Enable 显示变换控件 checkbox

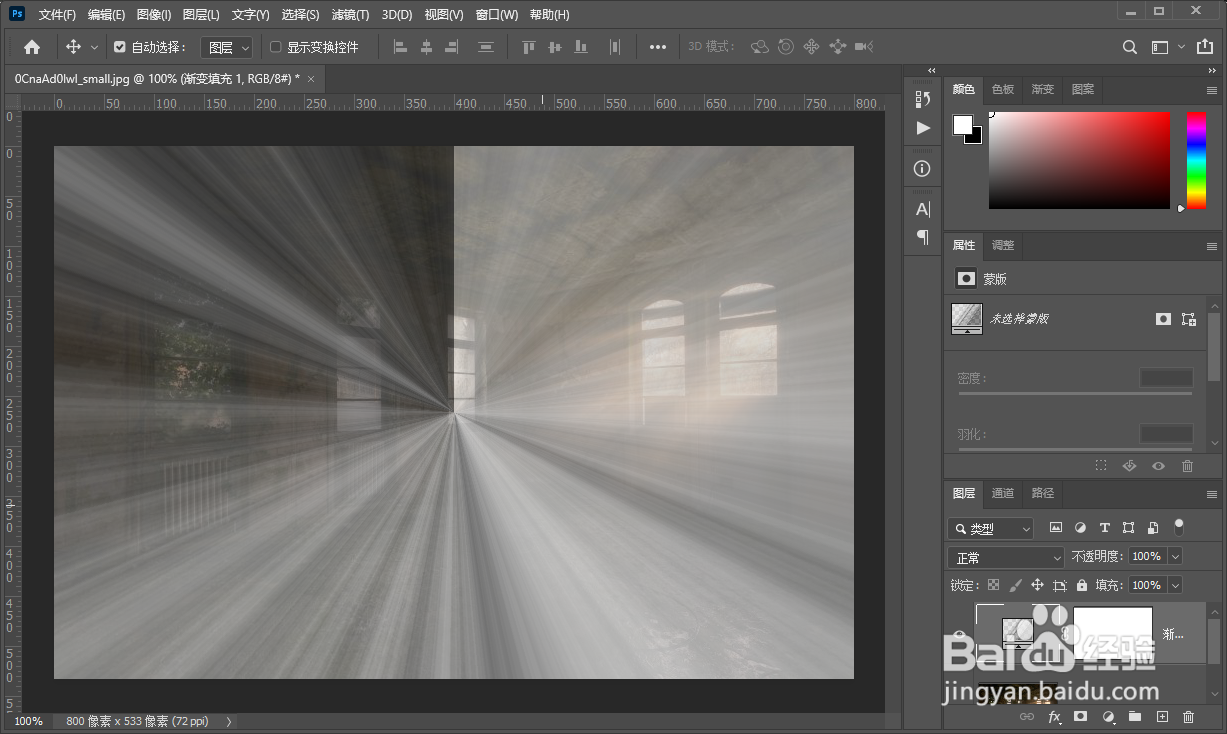(276, 47)
